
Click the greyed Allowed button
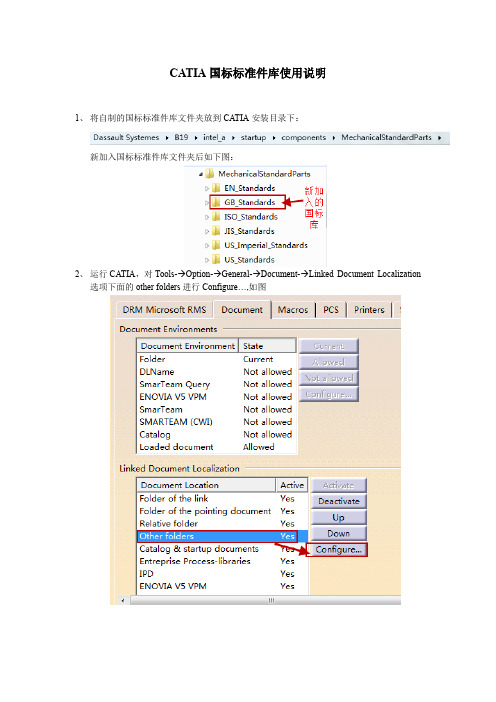click(329, 362)
